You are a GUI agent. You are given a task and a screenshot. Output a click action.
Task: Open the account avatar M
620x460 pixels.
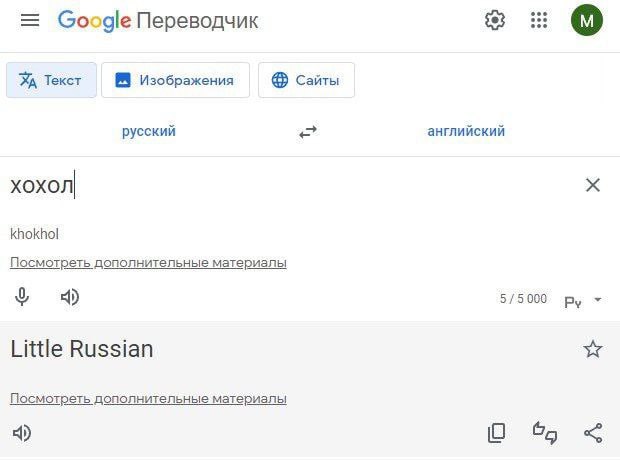tap(587, 20)
